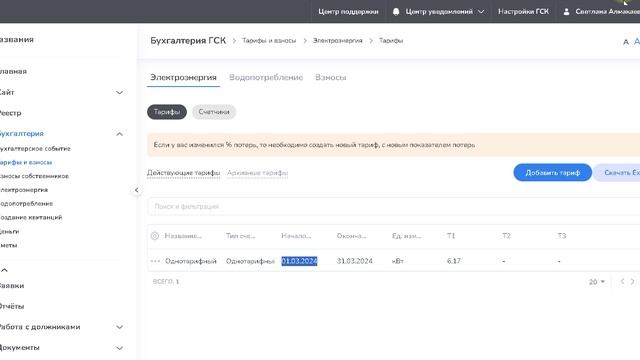Viewport: 640px width, 360px height.
Task: Open Центр поддержки link
Action: [x=348, y=12]
